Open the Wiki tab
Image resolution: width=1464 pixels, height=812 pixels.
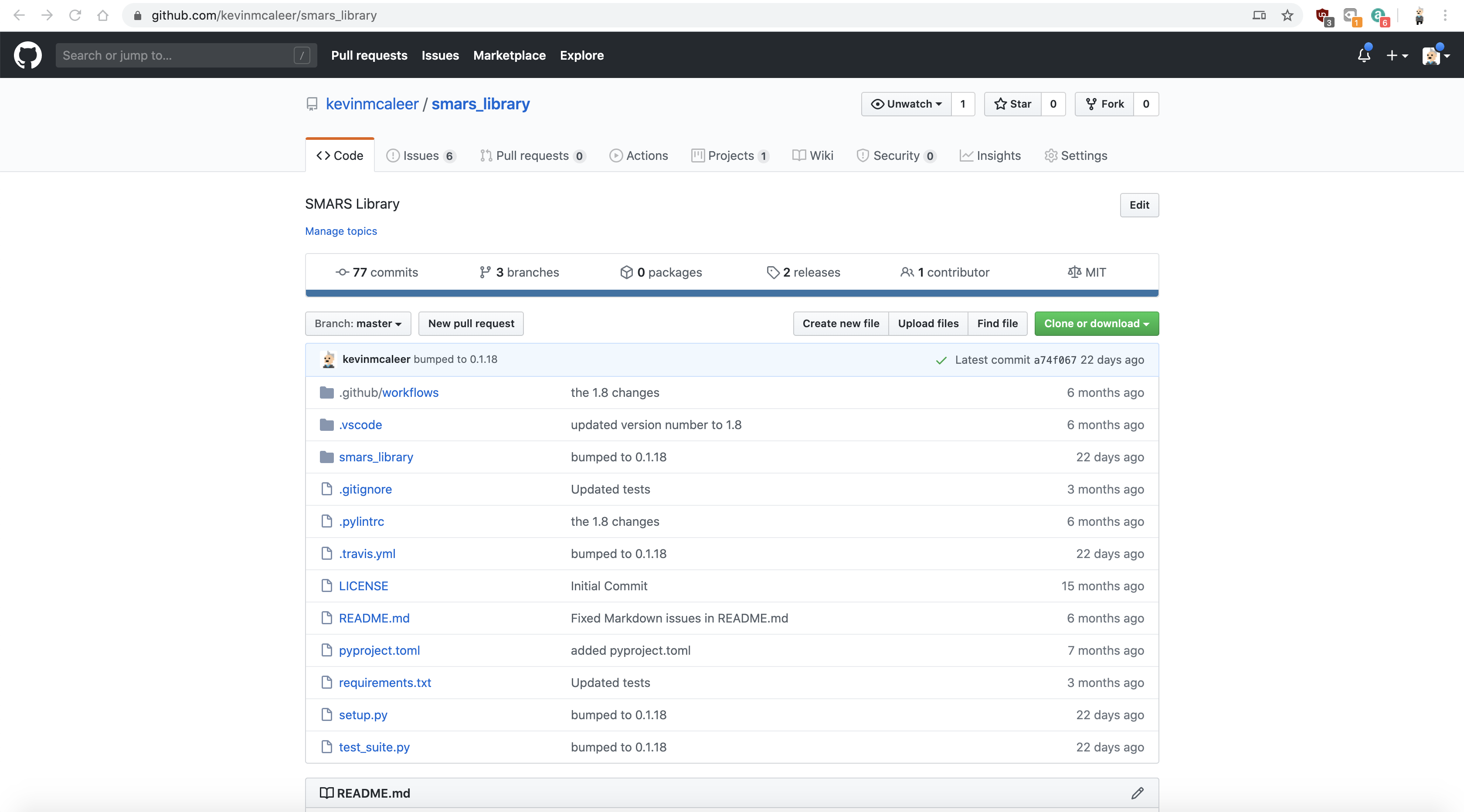tap(813, 155)
